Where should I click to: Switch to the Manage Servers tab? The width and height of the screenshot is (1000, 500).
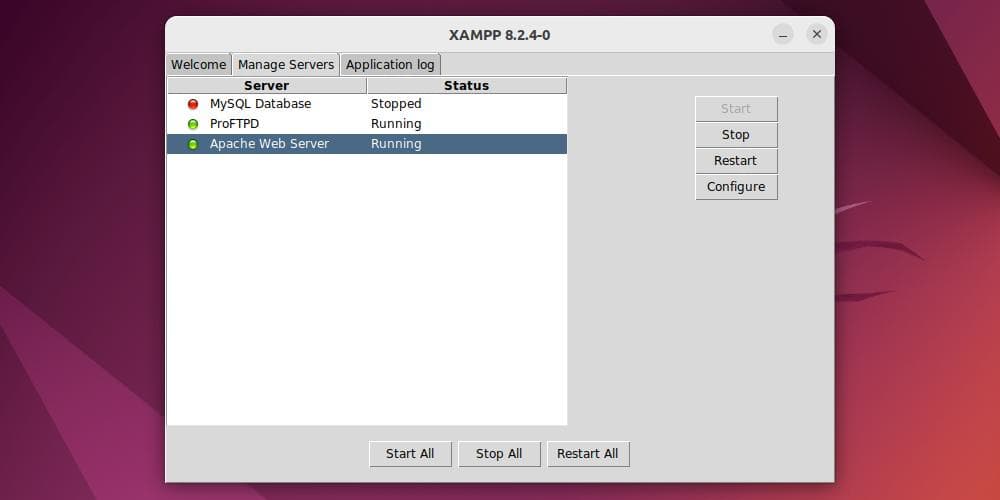pyautogui.click(x=286, y=64)
